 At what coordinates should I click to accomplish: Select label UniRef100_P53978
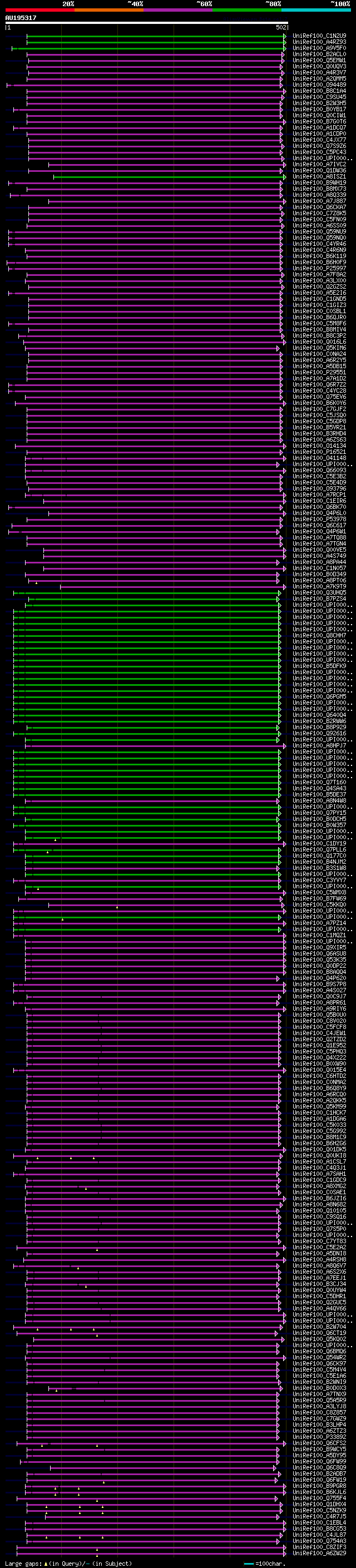click(319, 519)
